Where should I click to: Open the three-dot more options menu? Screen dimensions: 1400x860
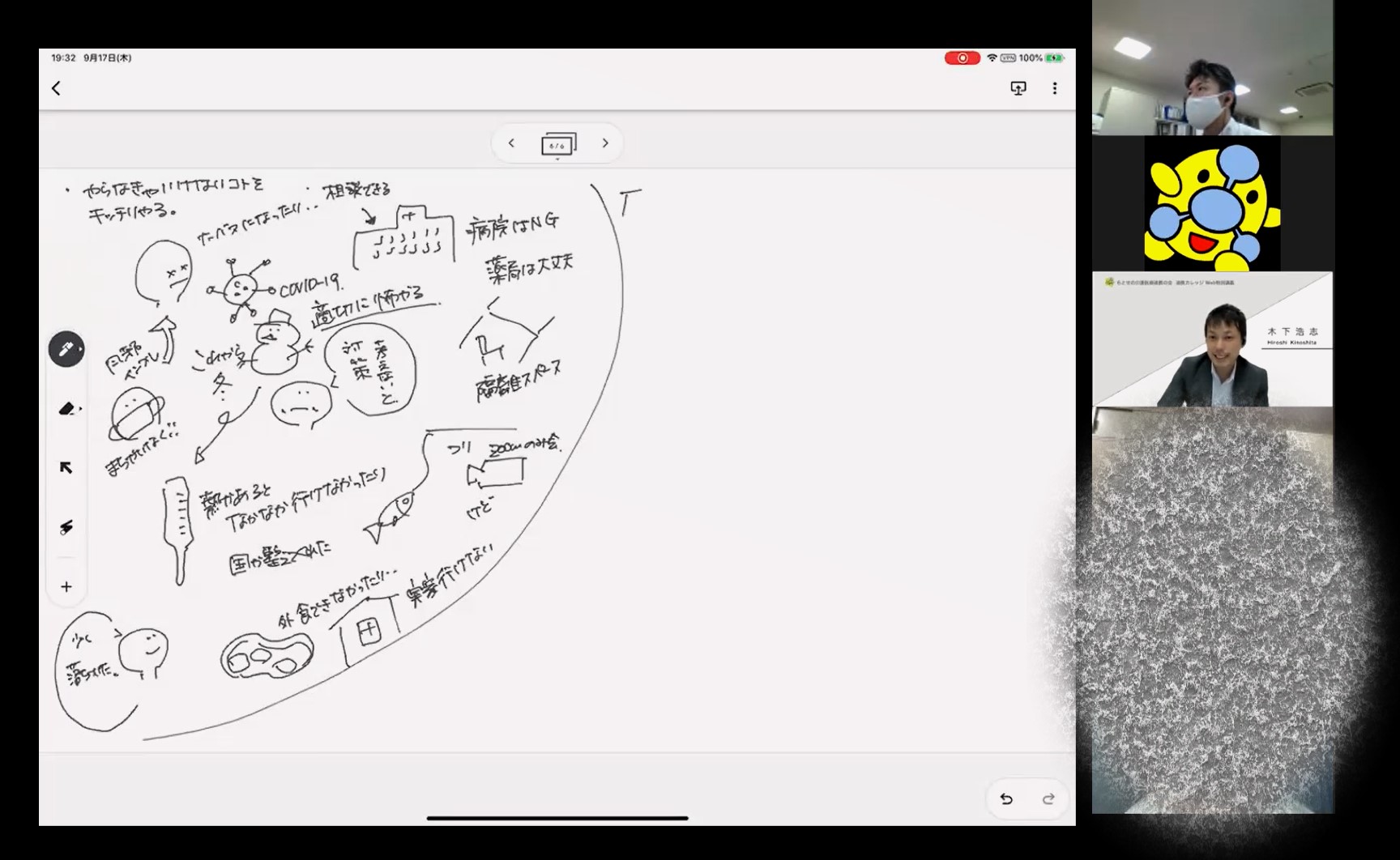(1054, 88)
